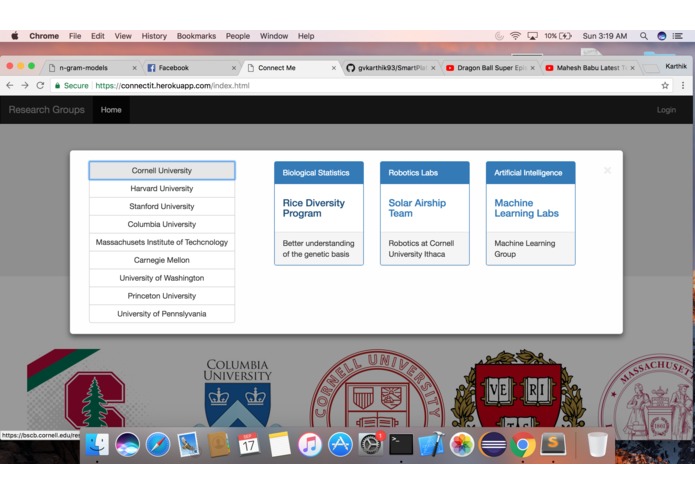695x494 pixels.
Task: Select Harvard University in the list
Action: (x=162, y=189)
